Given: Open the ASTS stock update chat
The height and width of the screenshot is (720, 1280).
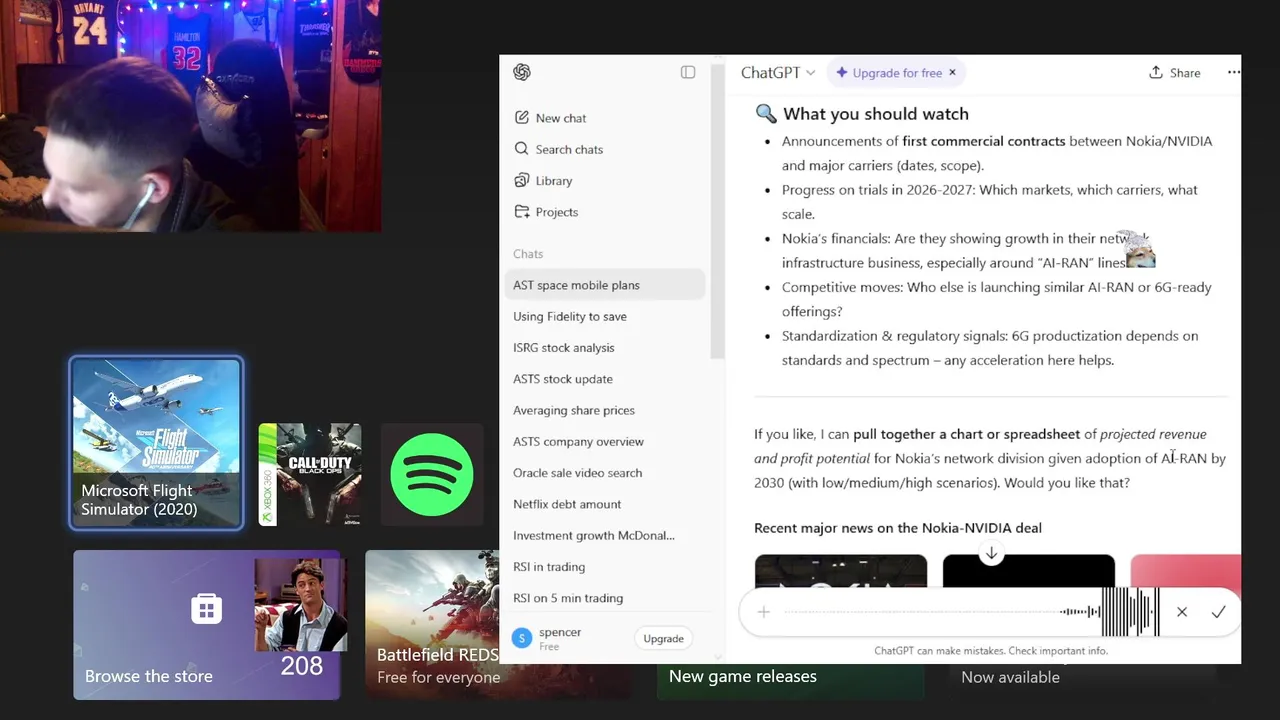Looking at the screenshot, I should [x=606, y=379].
